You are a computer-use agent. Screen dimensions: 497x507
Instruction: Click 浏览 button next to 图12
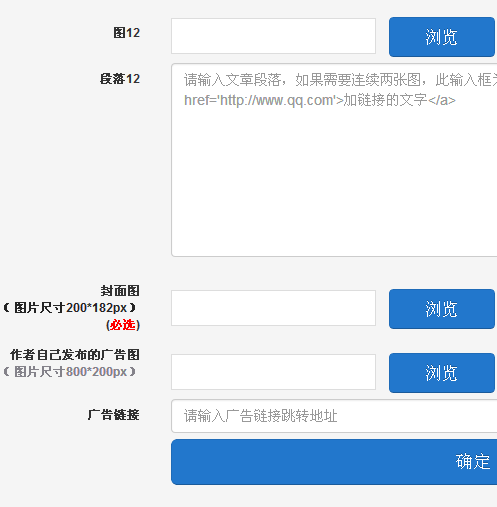pyautogui.click(x=442, y=37)
